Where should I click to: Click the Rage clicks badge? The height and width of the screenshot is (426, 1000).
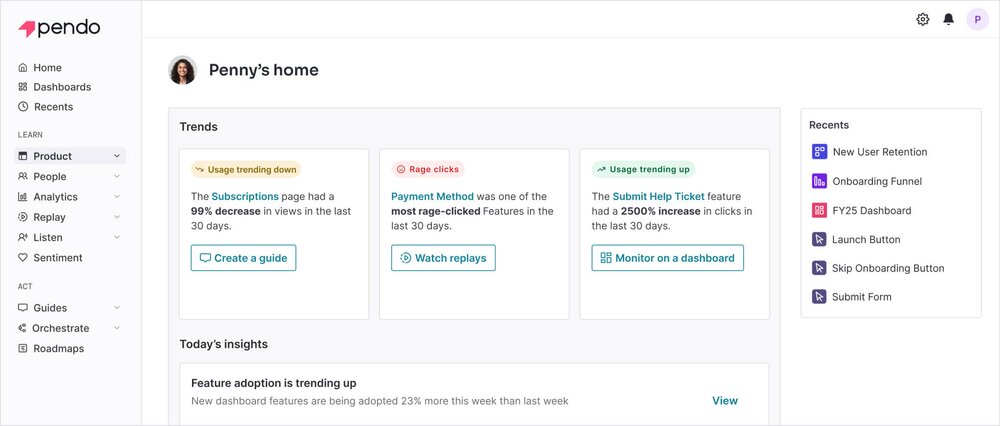(x=427, y=170)
